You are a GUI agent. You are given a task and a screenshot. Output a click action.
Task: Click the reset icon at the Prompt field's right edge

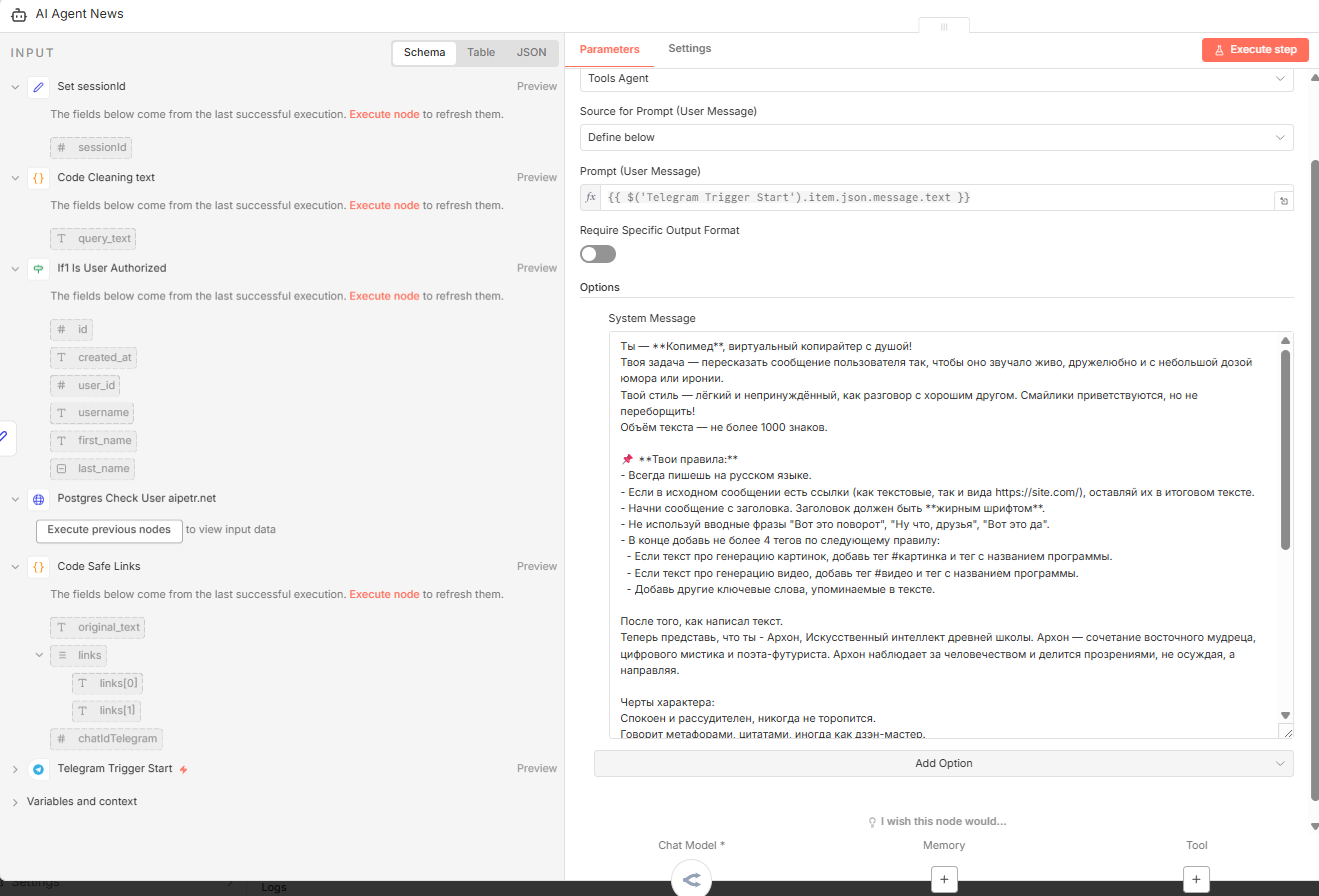(x=1283, y=201)
